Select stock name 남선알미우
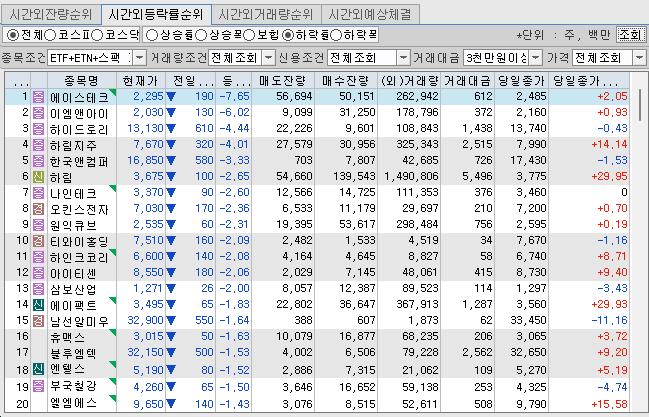The height and width of the screenshot is (417, 649). pyautogui.click(x=79, y=321)
